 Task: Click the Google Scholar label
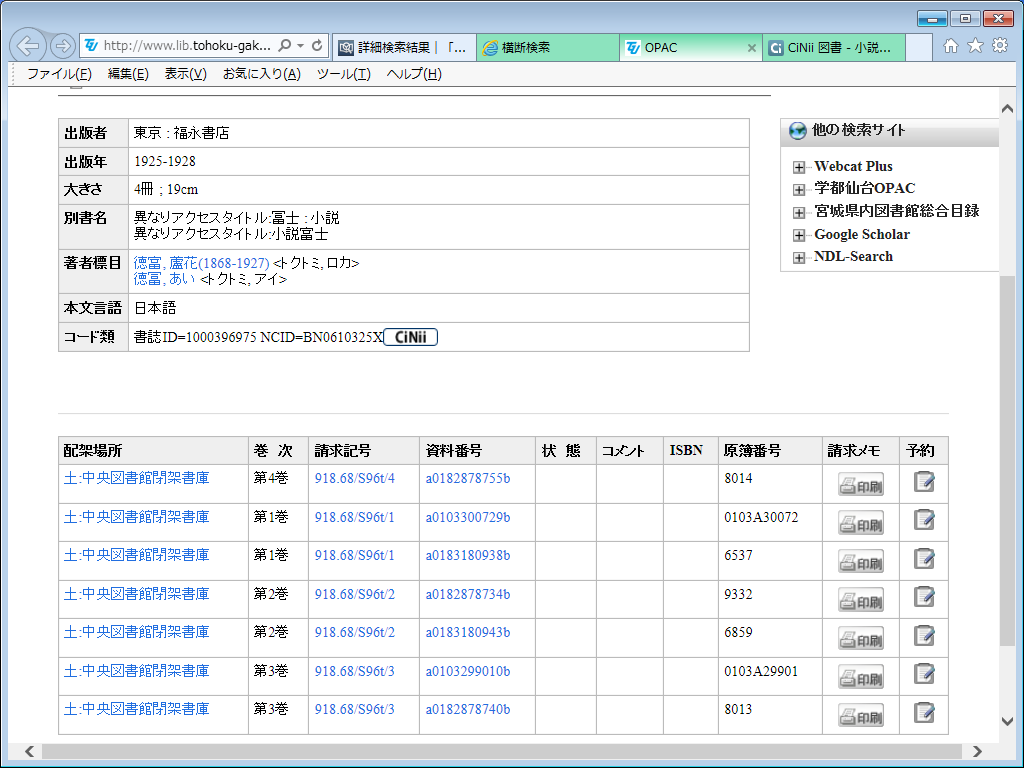click(861, 234)
